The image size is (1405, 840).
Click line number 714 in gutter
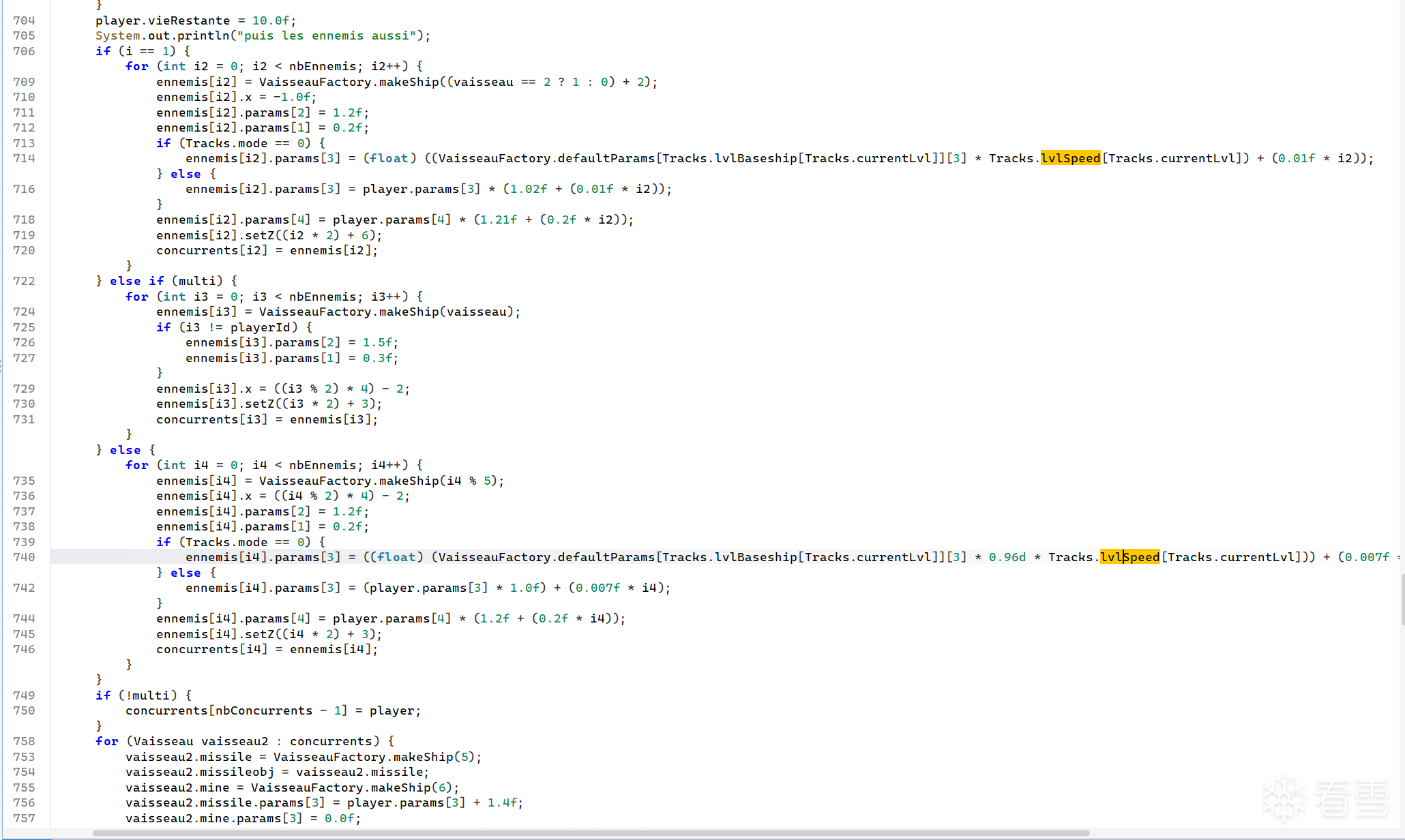[x=24, y=158]
